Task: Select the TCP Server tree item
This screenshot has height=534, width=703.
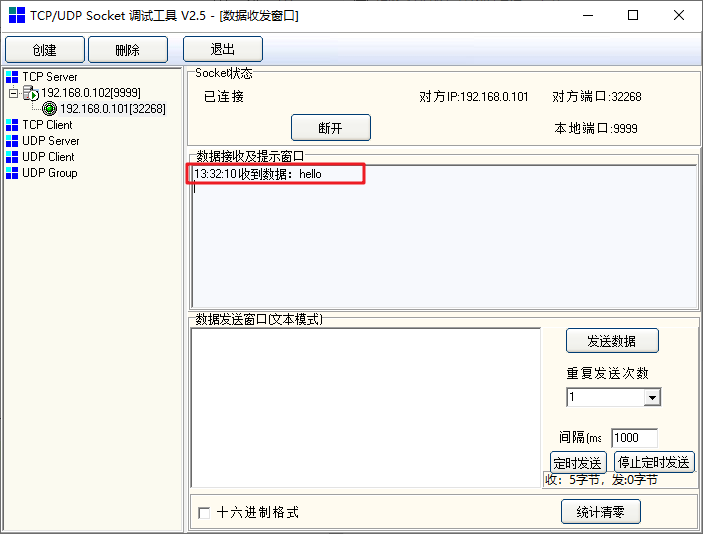Action: click(x=50, y=77)
